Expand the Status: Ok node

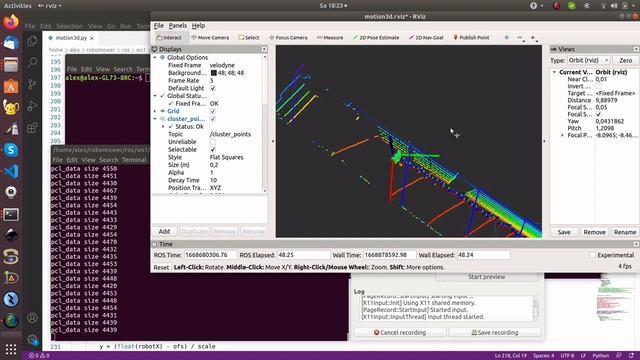[163, 127]
